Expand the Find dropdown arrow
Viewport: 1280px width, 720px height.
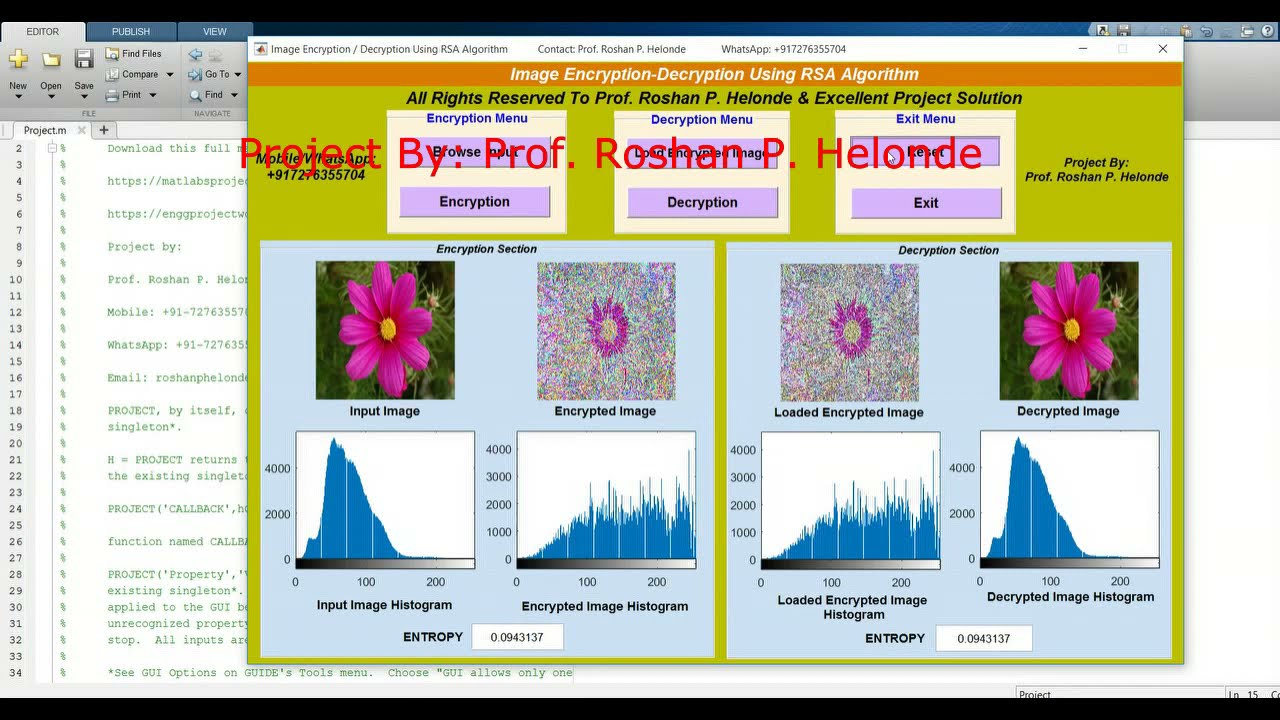click(234, 95)
